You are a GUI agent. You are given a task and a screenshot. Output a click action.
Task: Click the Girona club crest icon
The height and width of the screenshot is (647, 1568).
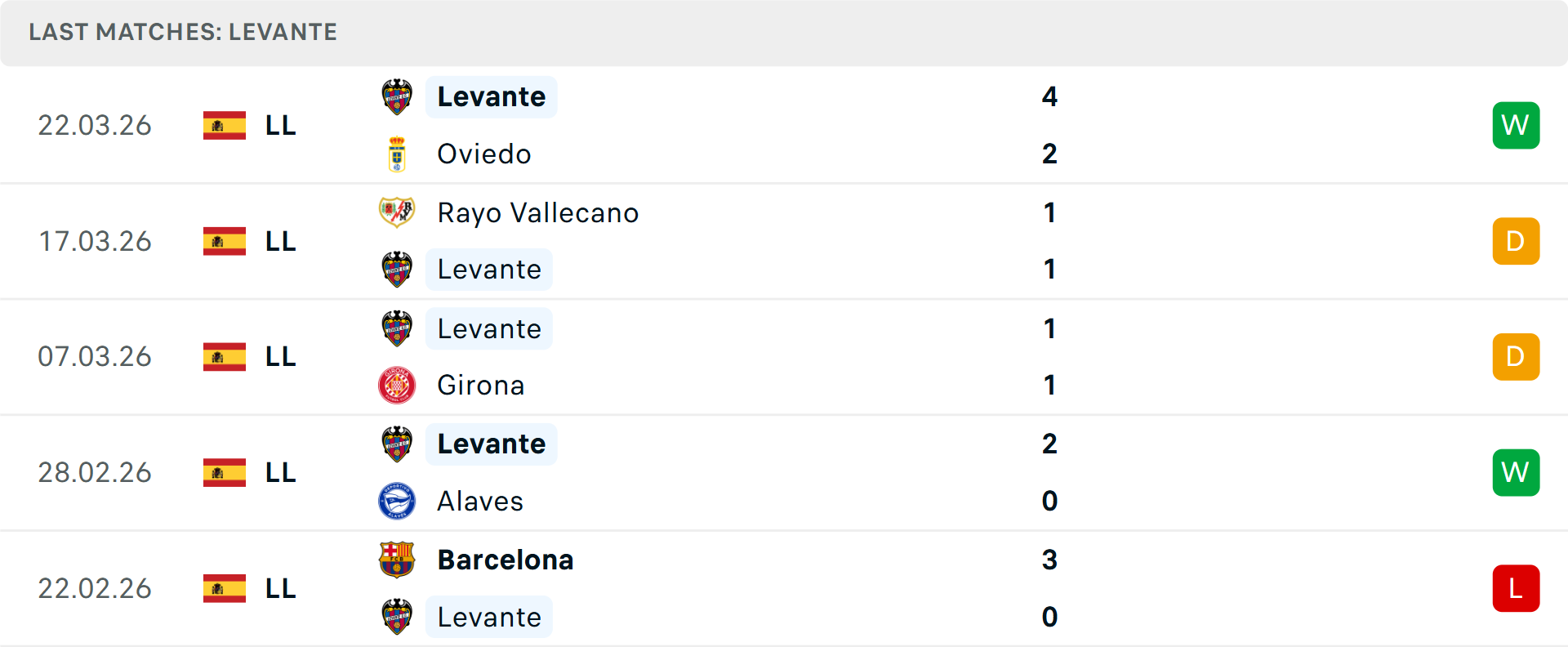coord(397,386)
